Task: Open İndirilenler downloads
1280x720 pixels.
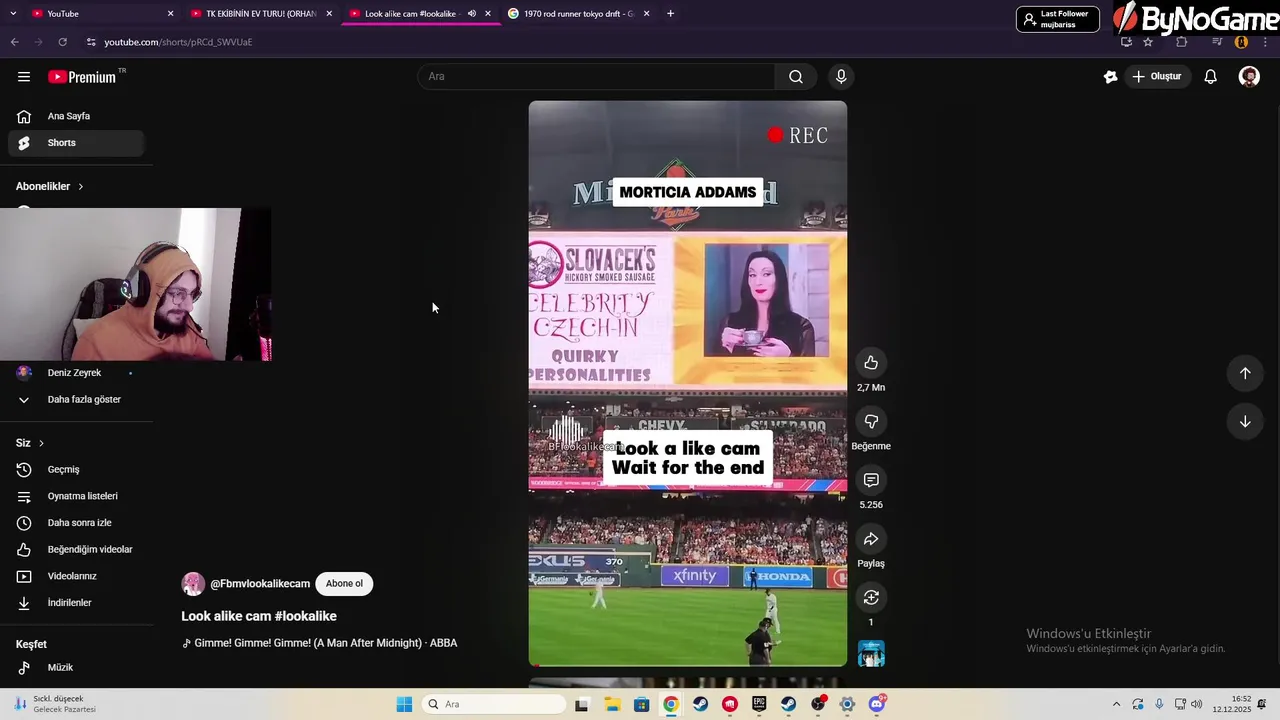Action: coord(78,603)
